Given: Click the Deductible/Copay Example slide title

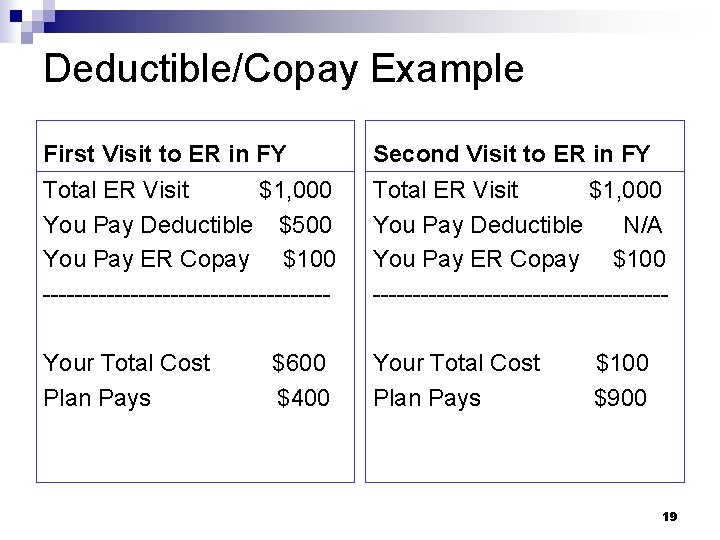Looking at the screenshot, I should (x=284, y=69).
